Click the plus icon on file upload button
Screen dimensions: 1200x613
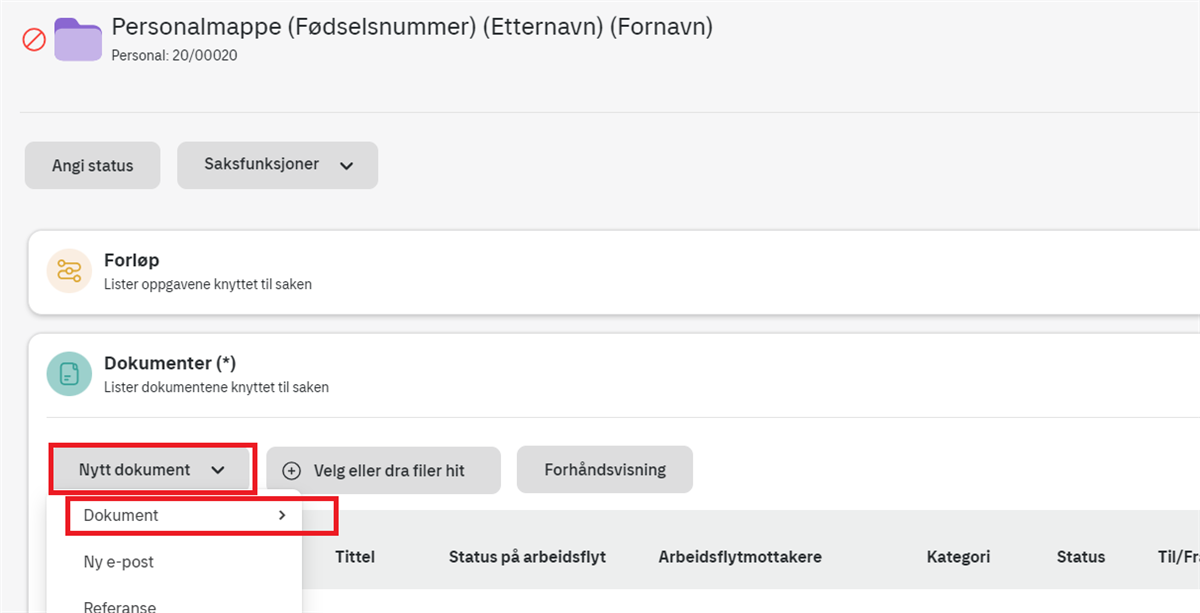[x=292, y=470]
